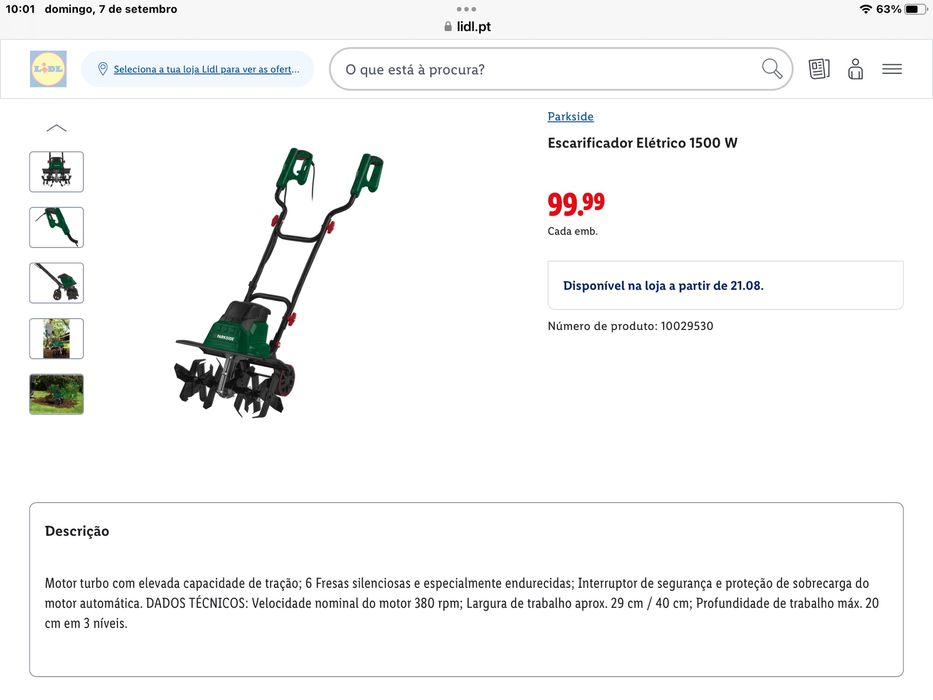Tap the padlock icon beside lidl.pt
Image resolution: width=933 pixels, height=700 pixels.
tap(448, 26)
